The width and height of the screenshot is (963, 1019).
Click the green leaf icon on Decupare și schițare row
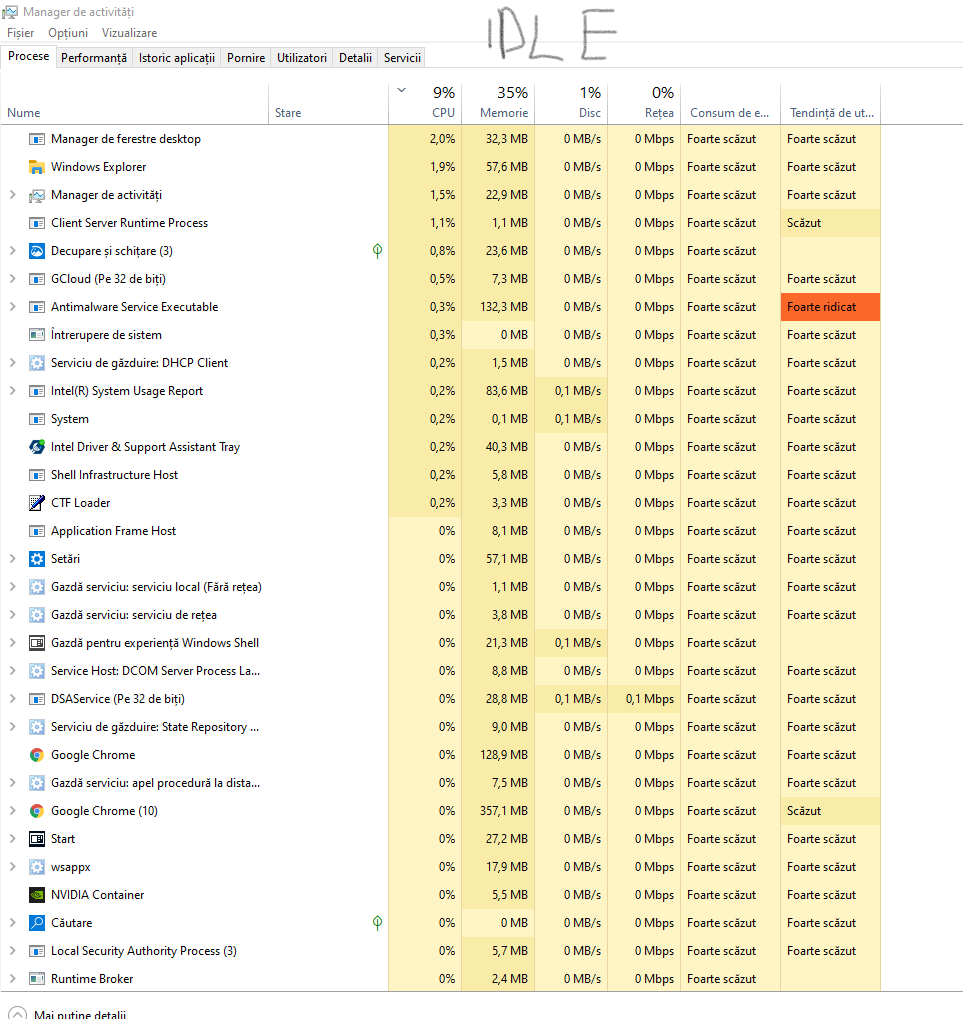[x=377, y=251]
